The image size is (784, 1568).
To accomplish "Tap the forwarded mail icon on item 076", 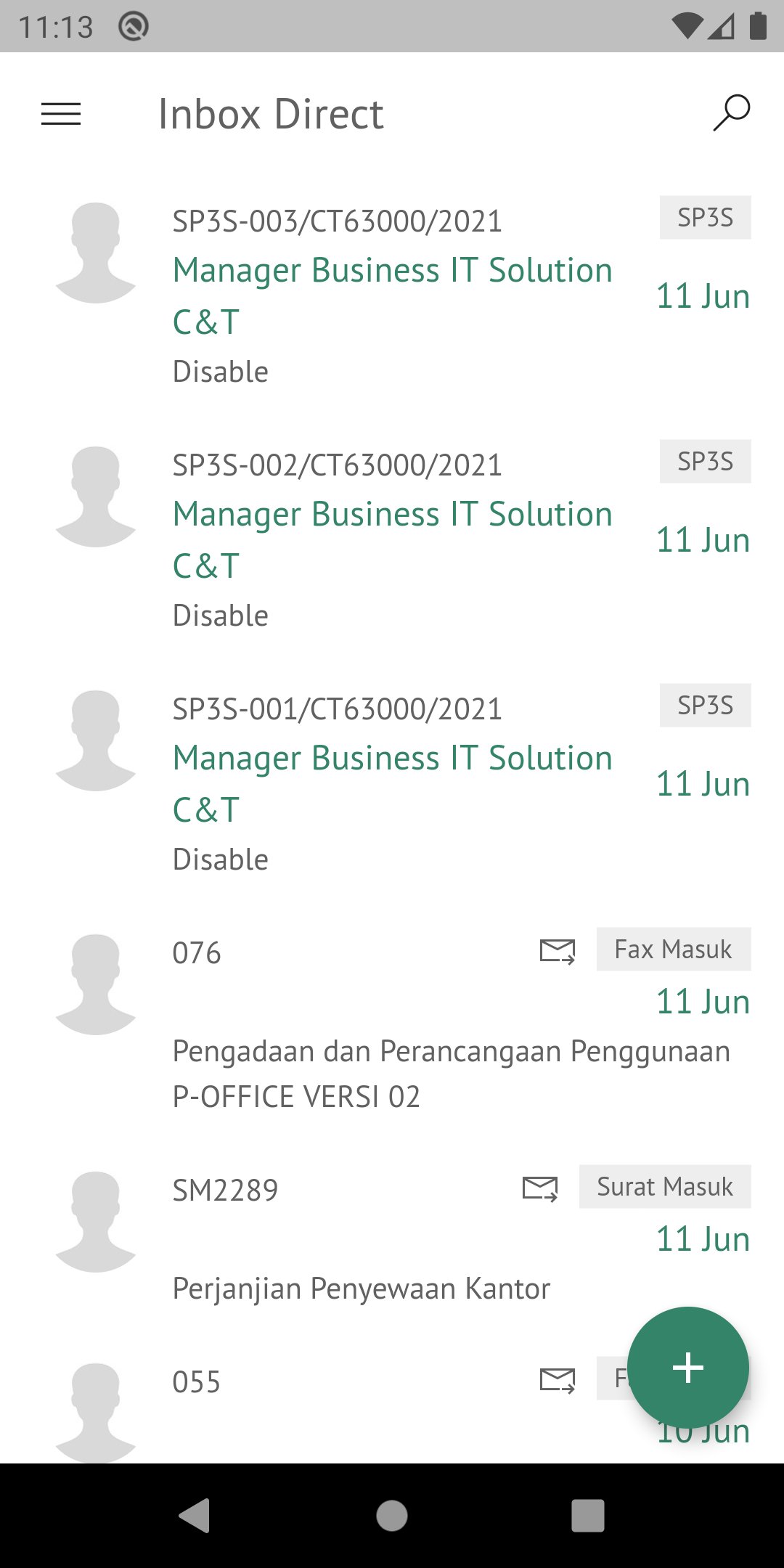I will 558,951.
